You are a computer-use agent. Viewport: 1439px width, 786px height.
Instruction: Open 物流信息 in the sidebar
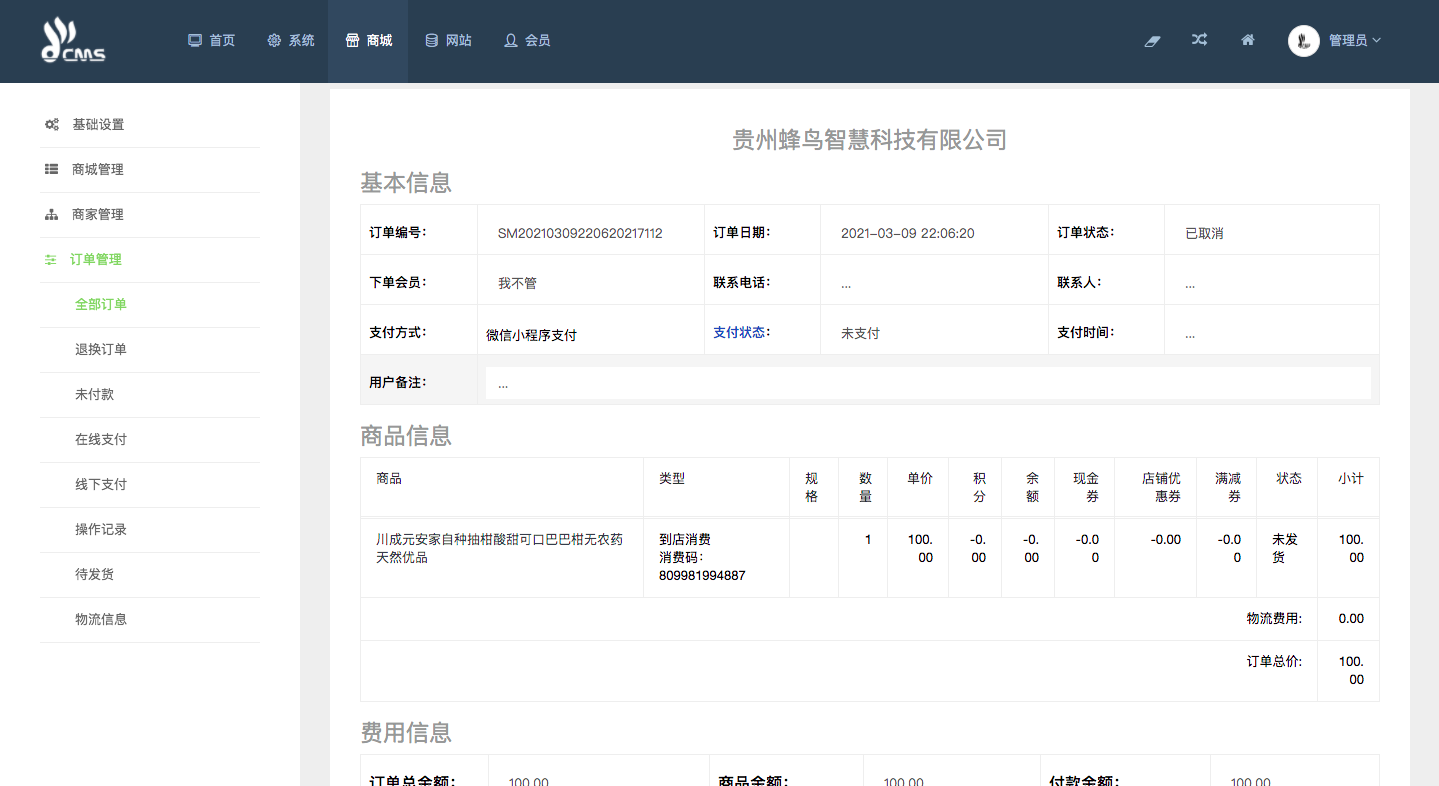coord(100,620)
